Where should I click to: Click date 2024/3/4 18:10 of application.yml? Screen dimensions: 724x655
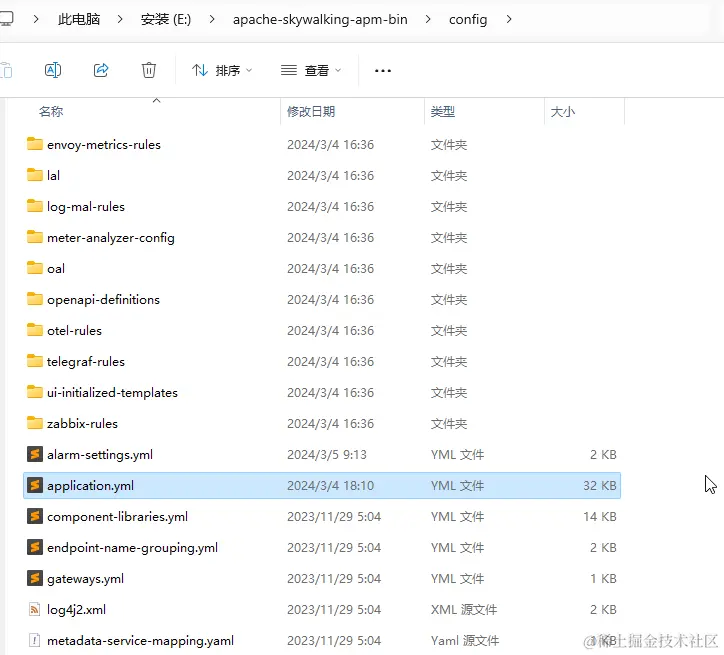(330, 486)
